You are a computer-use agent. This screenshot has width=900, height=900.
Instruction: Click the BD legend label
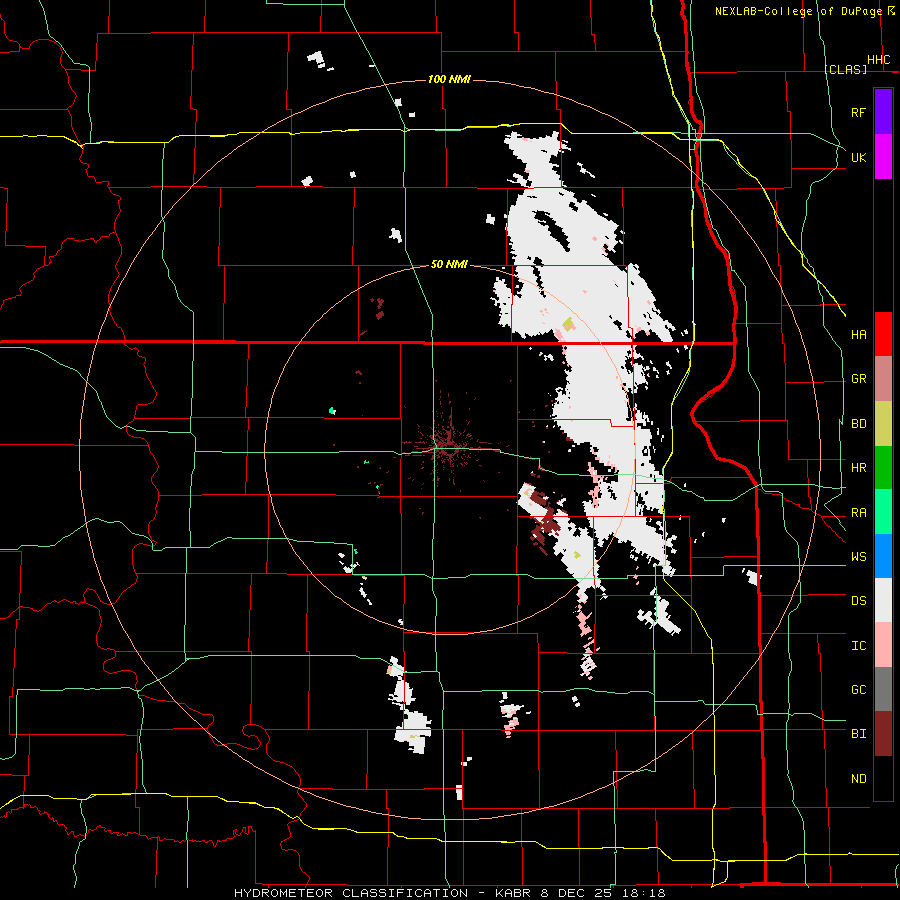coord(858,424)
